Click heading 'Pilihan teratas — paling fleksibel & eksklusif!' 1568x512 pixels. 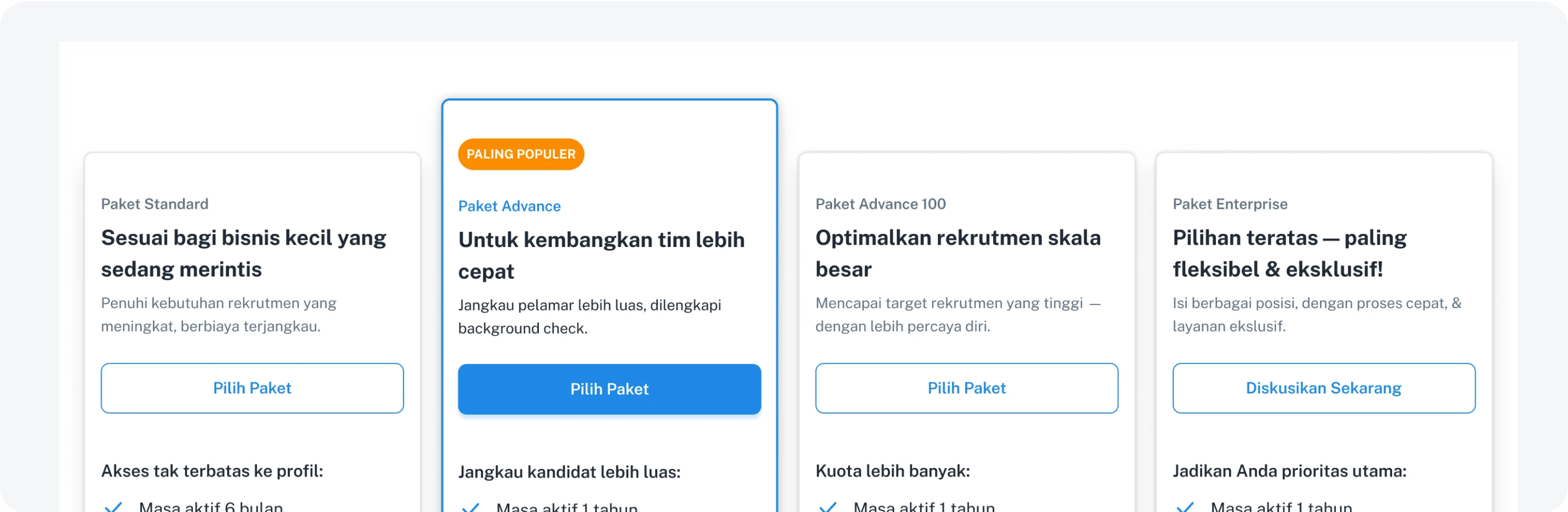pyautogui.click(x=1289, y=254)
